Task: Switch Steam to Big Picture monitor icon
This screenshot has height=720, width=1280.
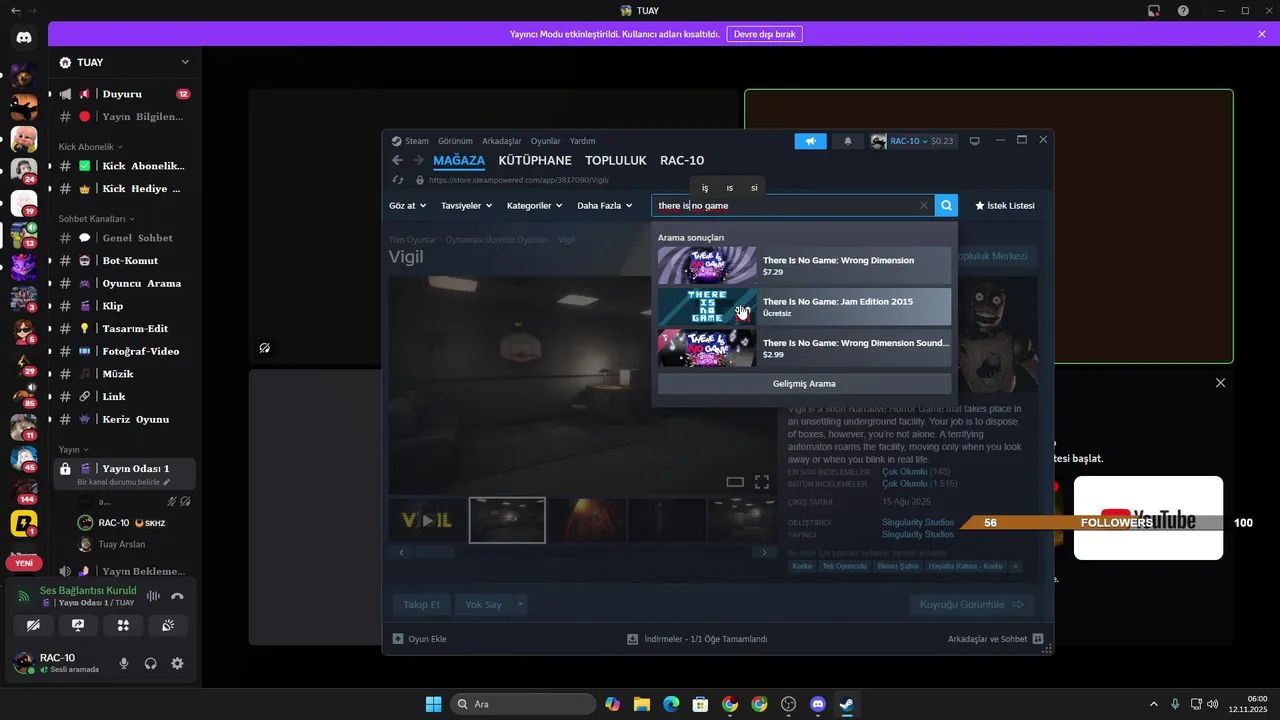Action: tap(975, 141)
